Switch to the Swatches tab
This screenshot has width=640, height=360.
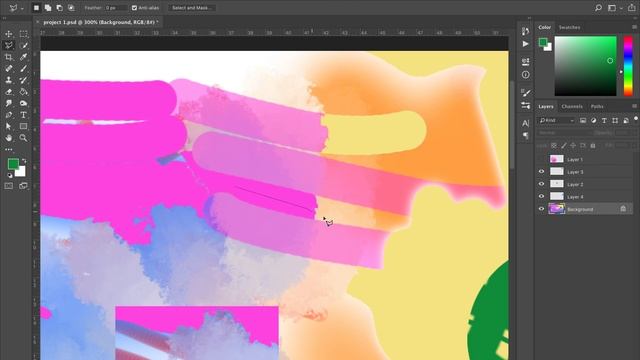569,27
